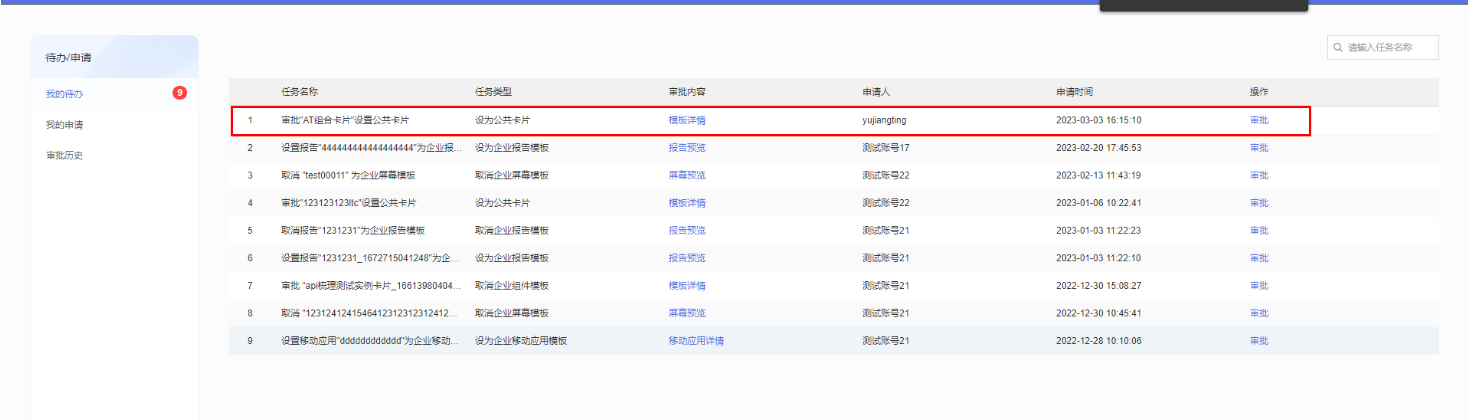Image resolution: width=1468 pixels, height=420 pixels.
Task: Click the search magnifier icon
Action: 1338,47
